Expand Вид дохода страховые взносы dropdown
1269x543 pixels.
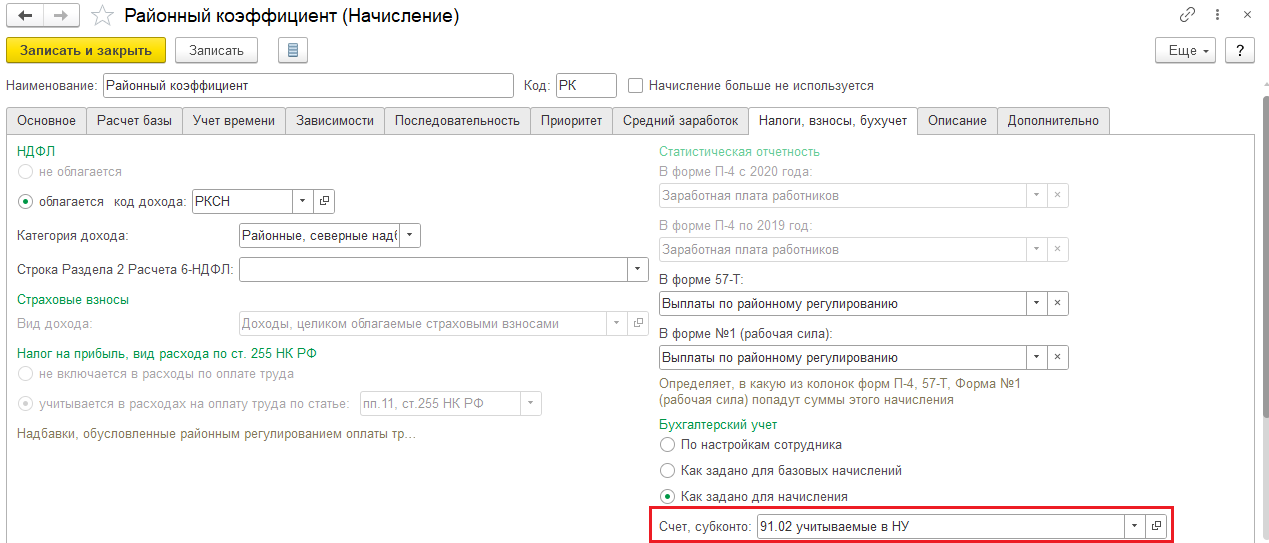click(x=619, y=323)
